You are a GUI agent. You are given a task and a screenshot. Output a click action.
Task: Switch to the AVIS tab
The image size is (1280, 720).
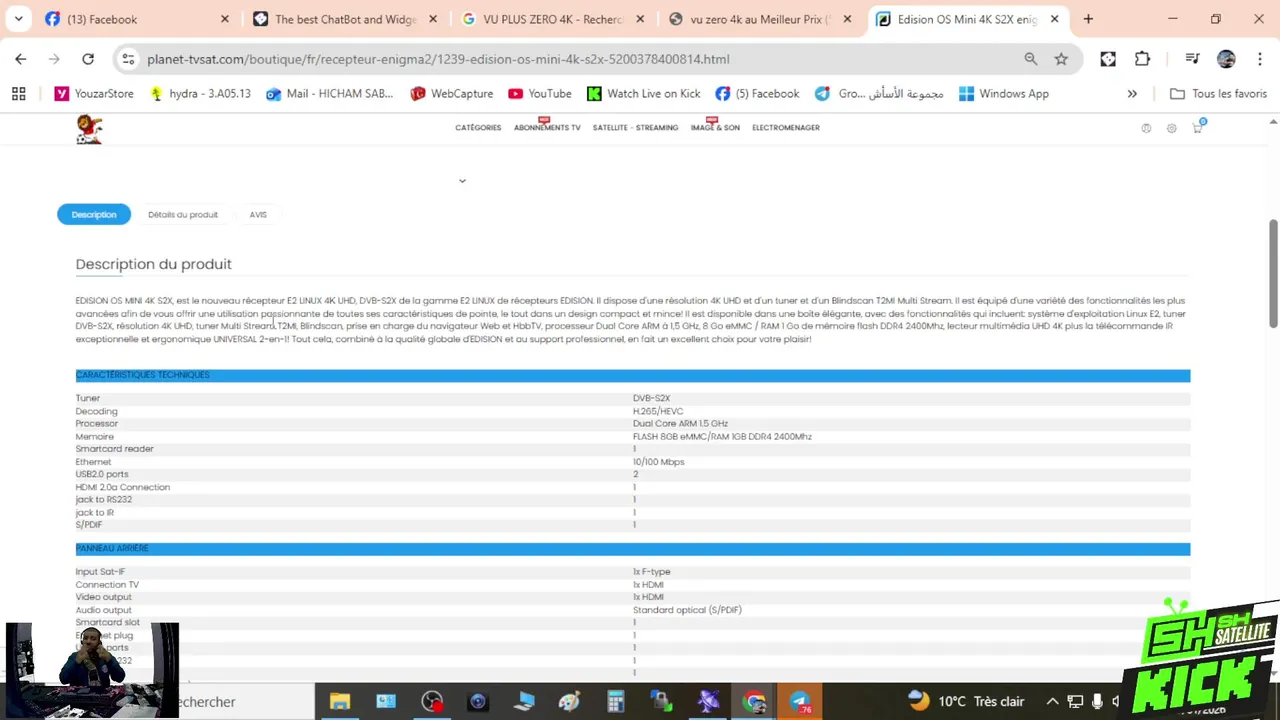(x=258, y=214)
